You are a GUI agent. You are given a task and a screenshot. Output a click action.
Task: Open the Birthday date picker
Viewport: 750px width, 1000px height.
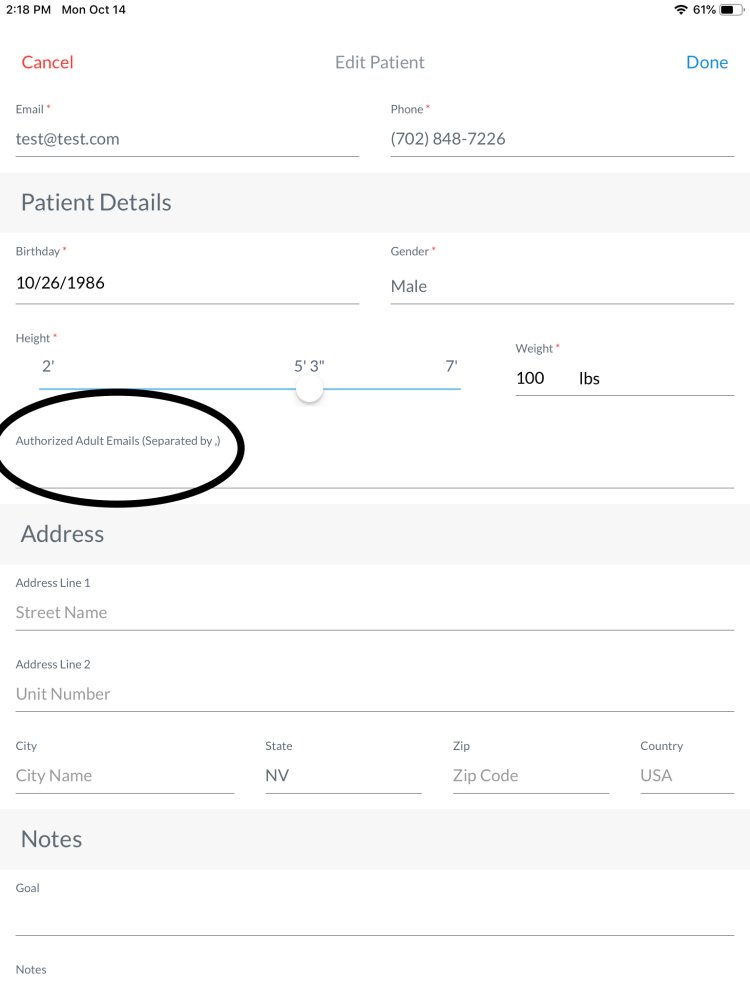coord(187,283)
